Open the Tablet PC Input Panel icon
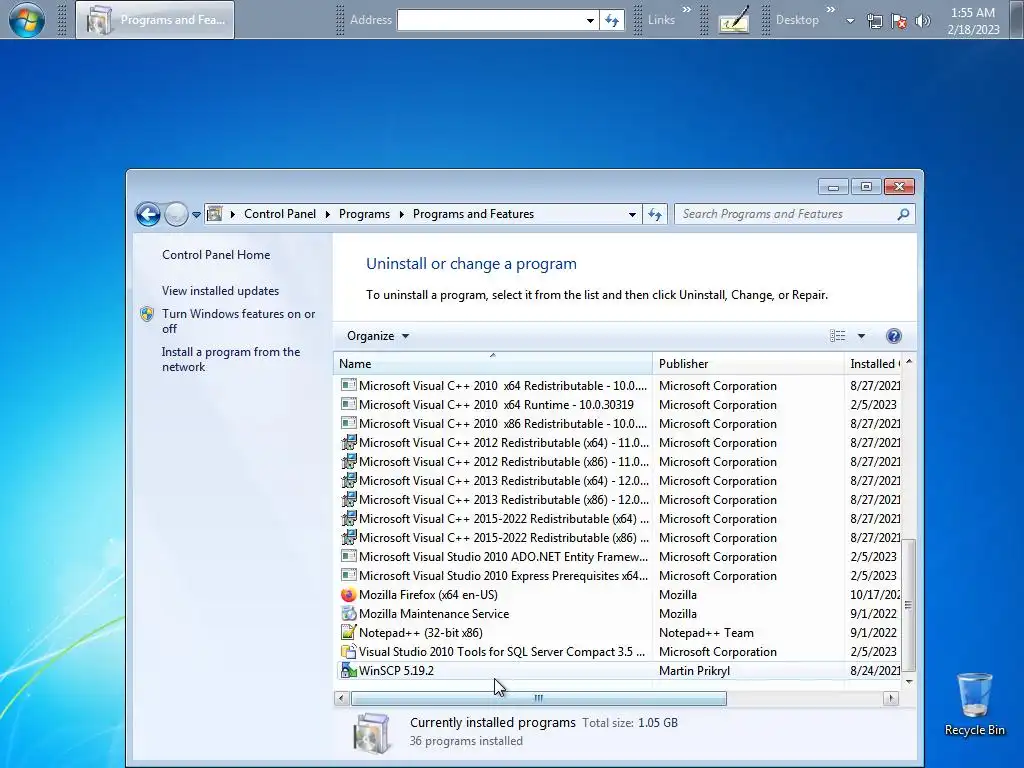The image size is (1024, 768). point(734,20)
